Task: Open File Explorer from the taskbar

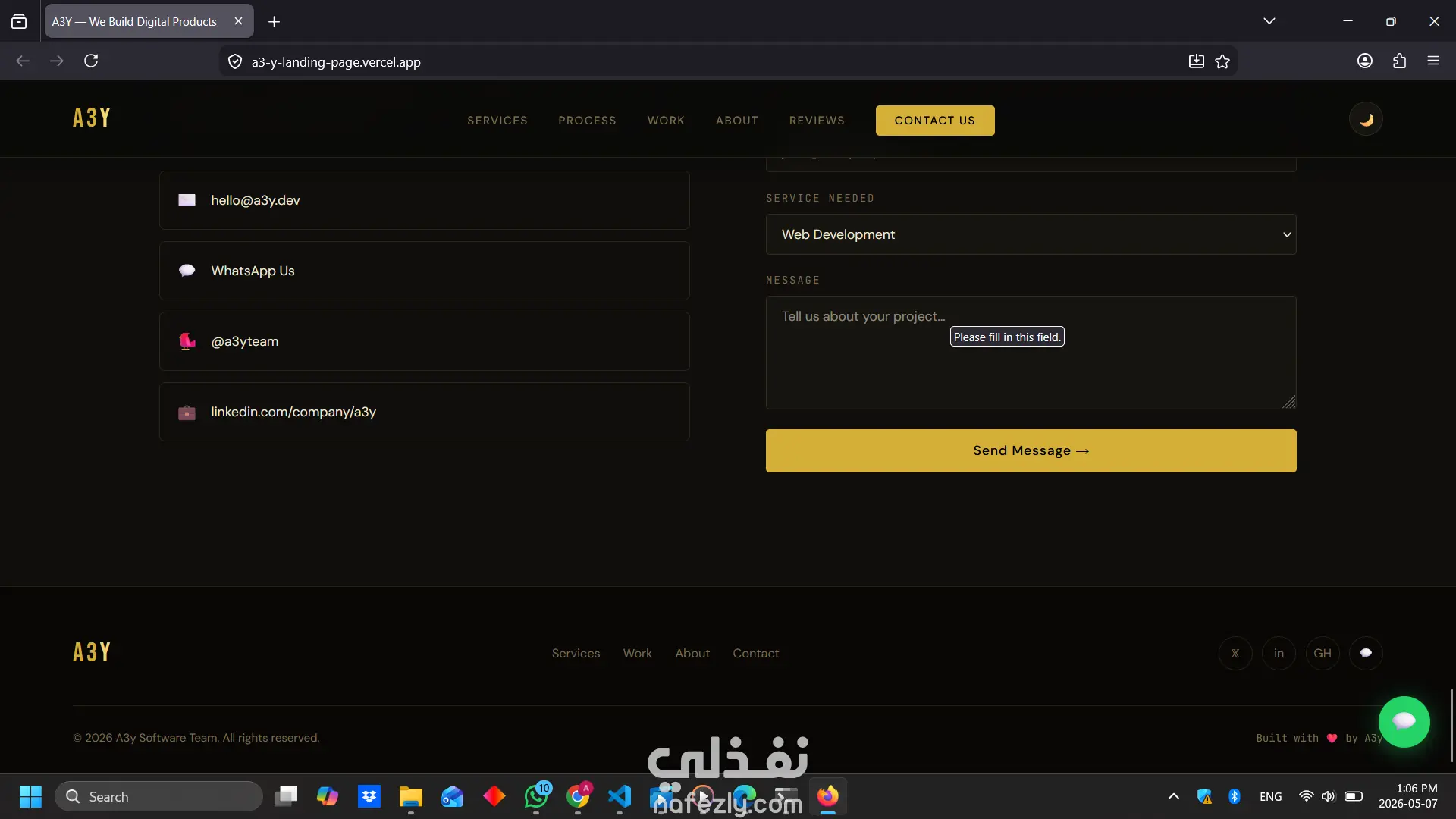Action: point(411,797)
